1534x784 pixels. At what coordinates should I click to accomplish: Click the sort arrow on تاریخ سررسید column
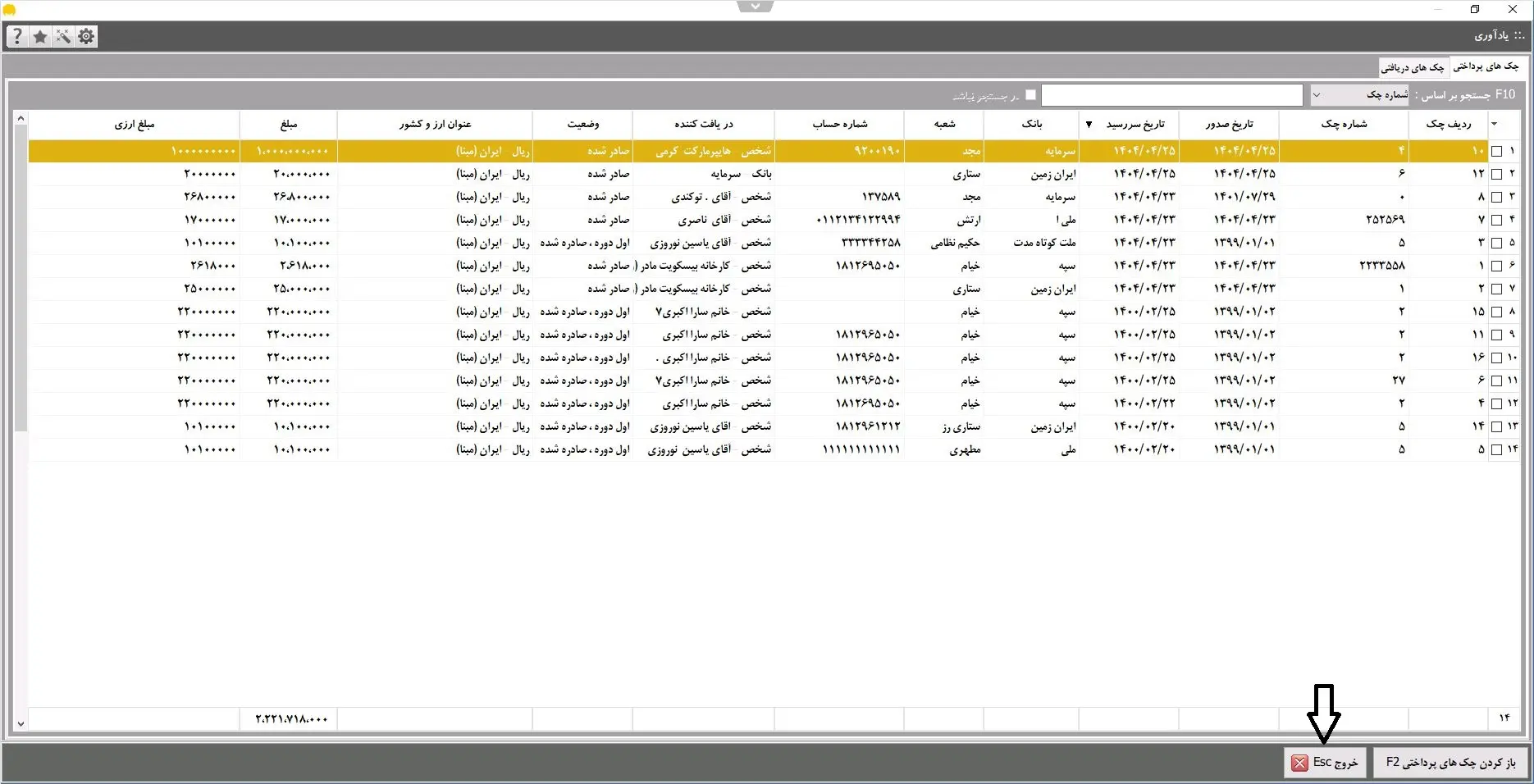[1089, 125]
